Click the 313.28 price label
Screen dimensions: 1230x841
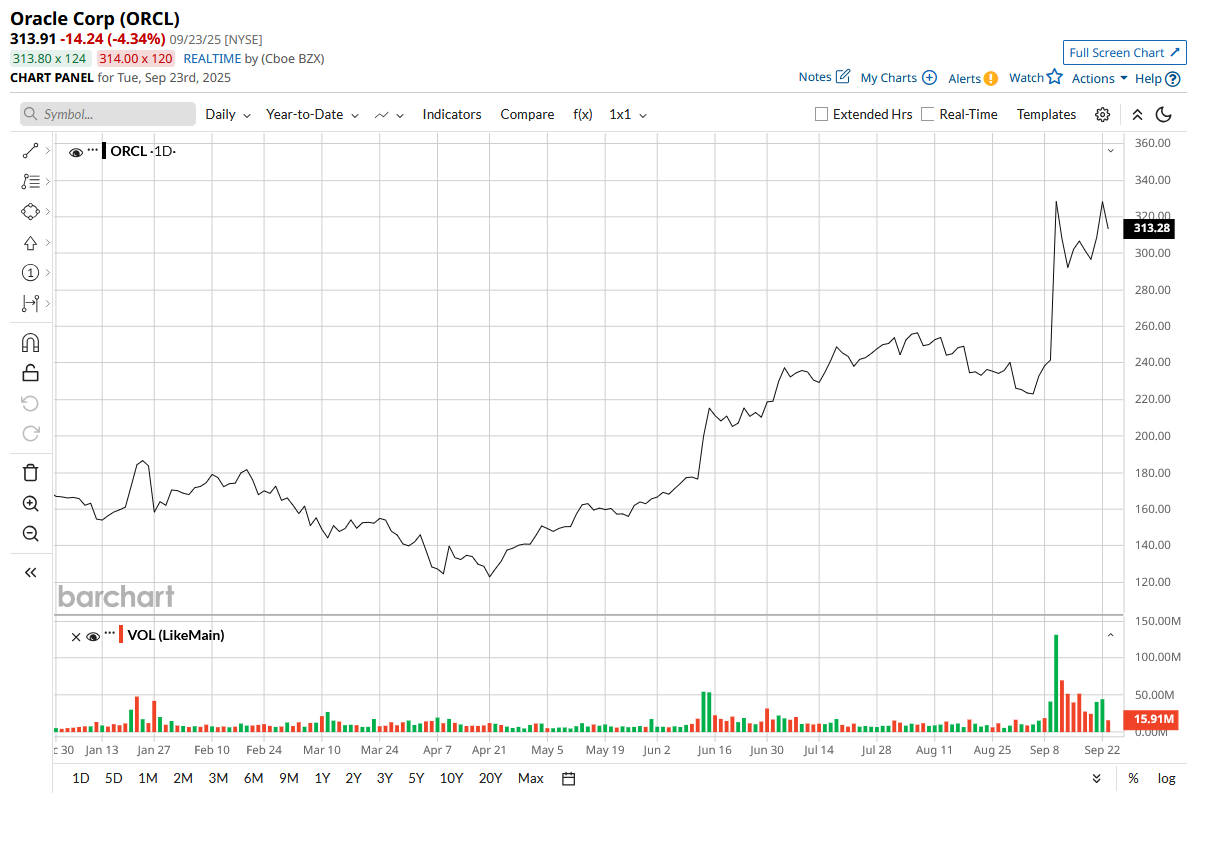click(1151, 229)
